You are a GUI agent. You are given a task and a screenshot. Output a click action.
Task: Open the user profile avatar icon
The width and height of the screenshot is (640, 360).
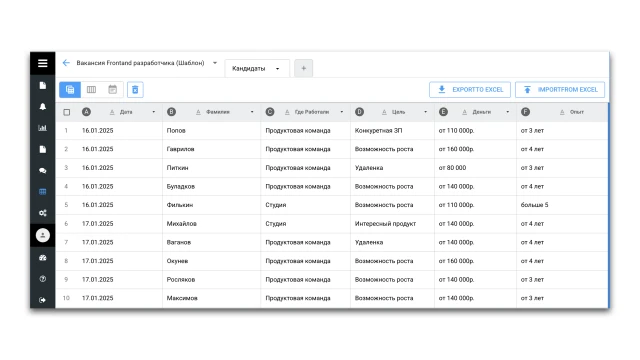pos(42,236)
